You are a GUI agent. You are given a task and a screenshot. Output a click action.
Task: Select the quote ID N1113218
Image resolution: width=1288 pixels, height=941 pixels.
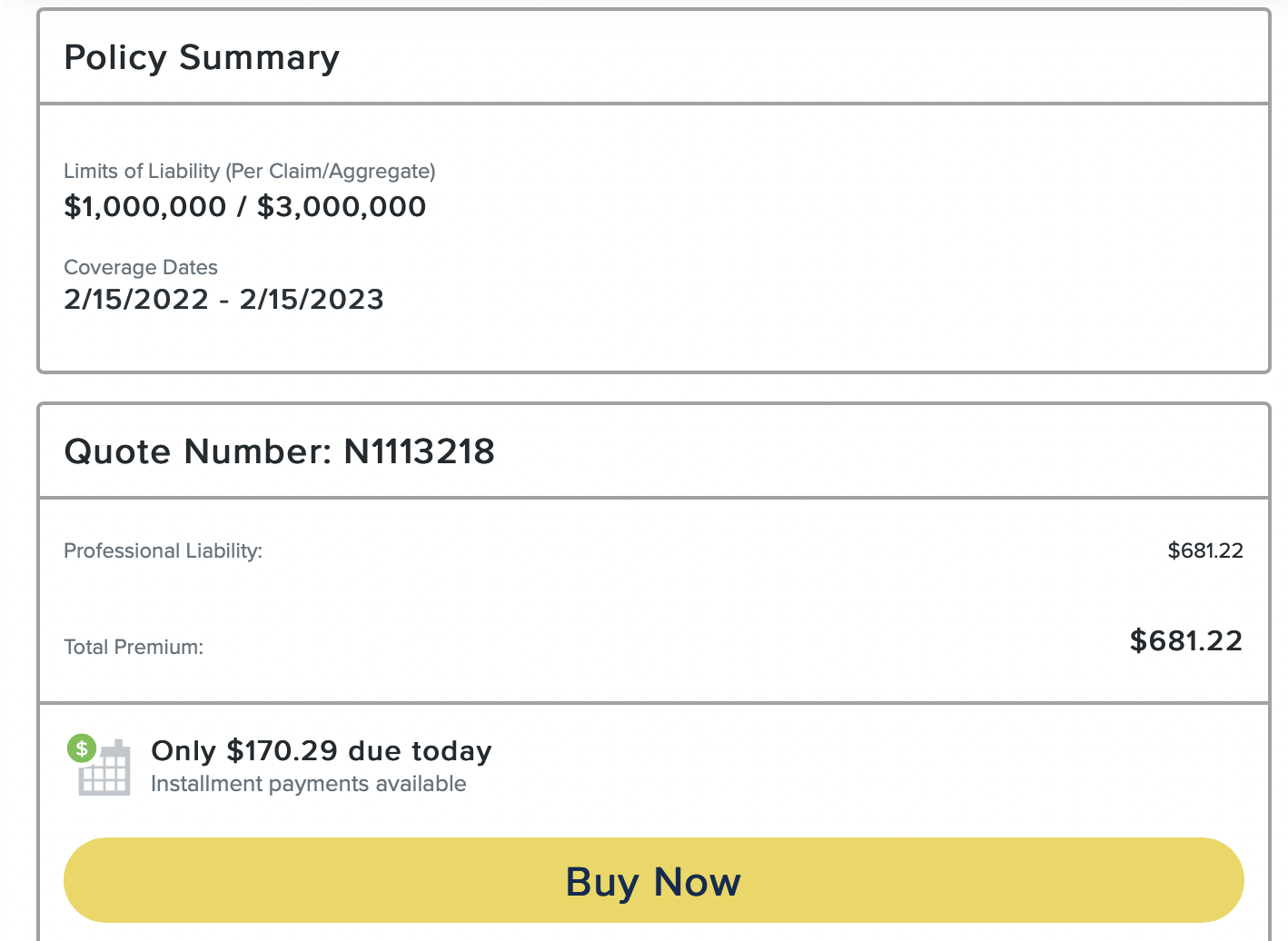[x=419, y=451]
